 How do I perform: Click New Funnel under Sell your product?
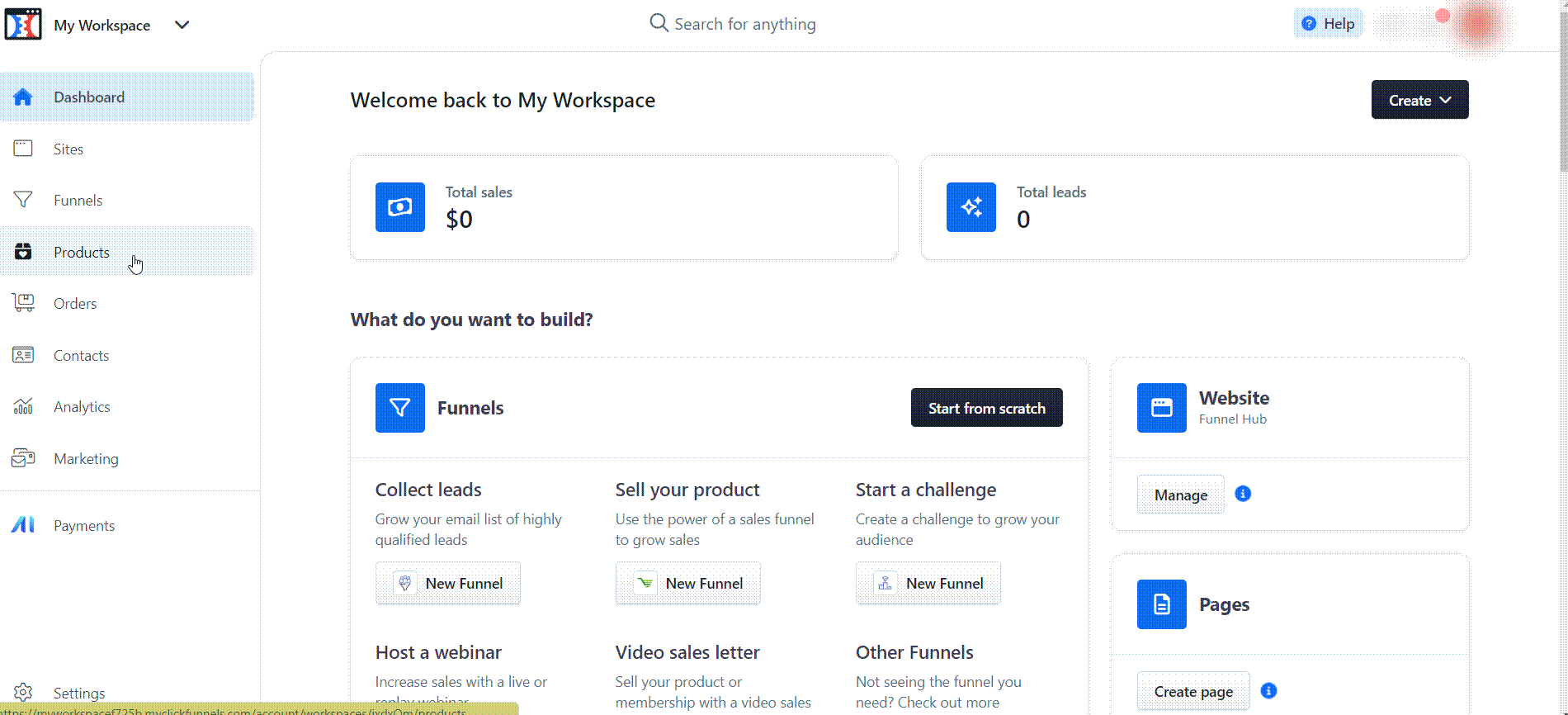(688, 583)
